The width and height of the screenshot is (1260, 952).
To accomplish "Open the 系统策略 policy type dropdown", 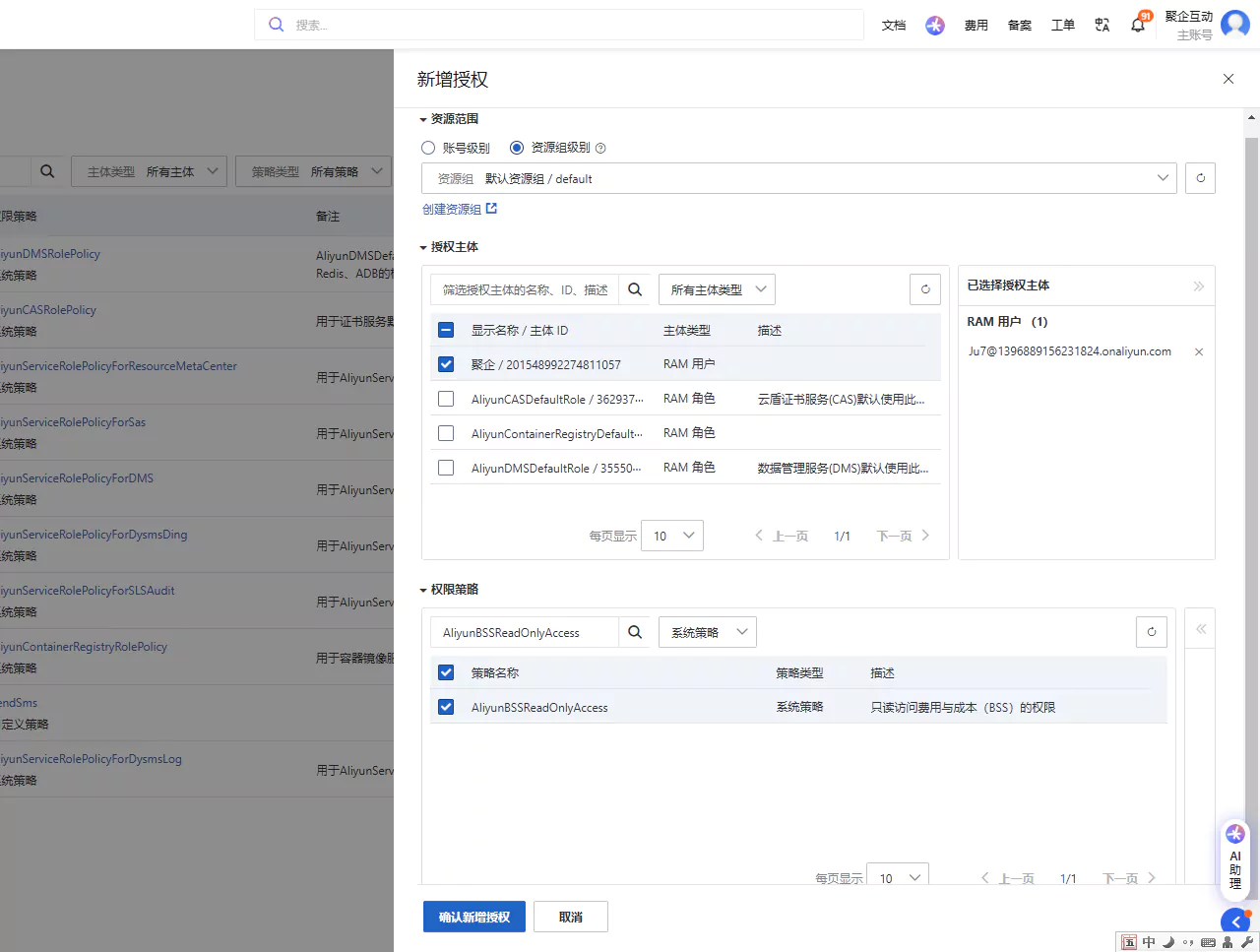I will point(707,632).
